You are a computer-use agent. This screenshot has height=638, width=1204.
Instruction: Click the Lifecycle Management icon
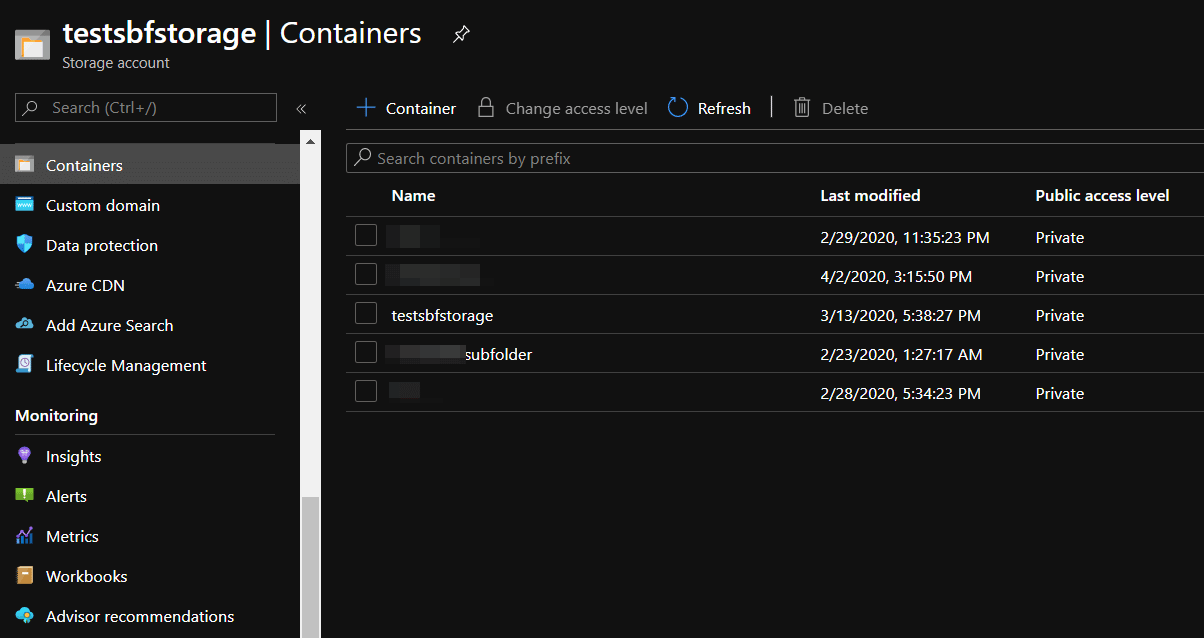[x=25, y=365]
